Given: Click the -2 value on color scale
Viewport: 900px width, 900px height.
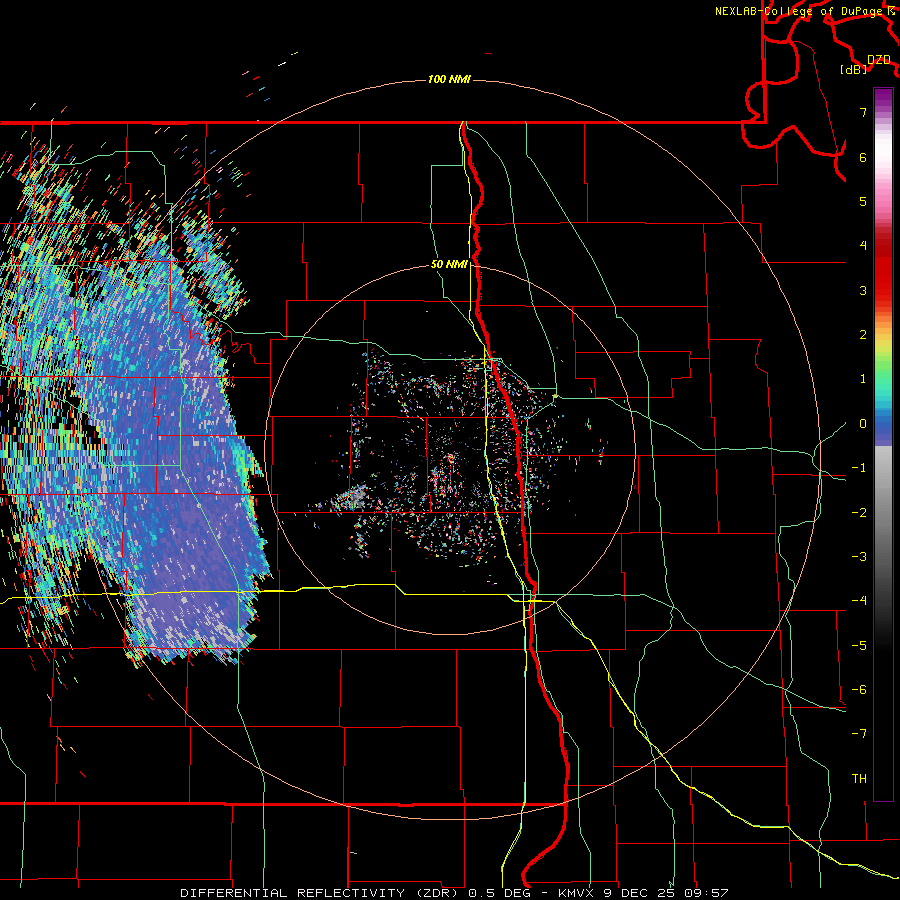Looking at the screenshot, I should 859,513.
